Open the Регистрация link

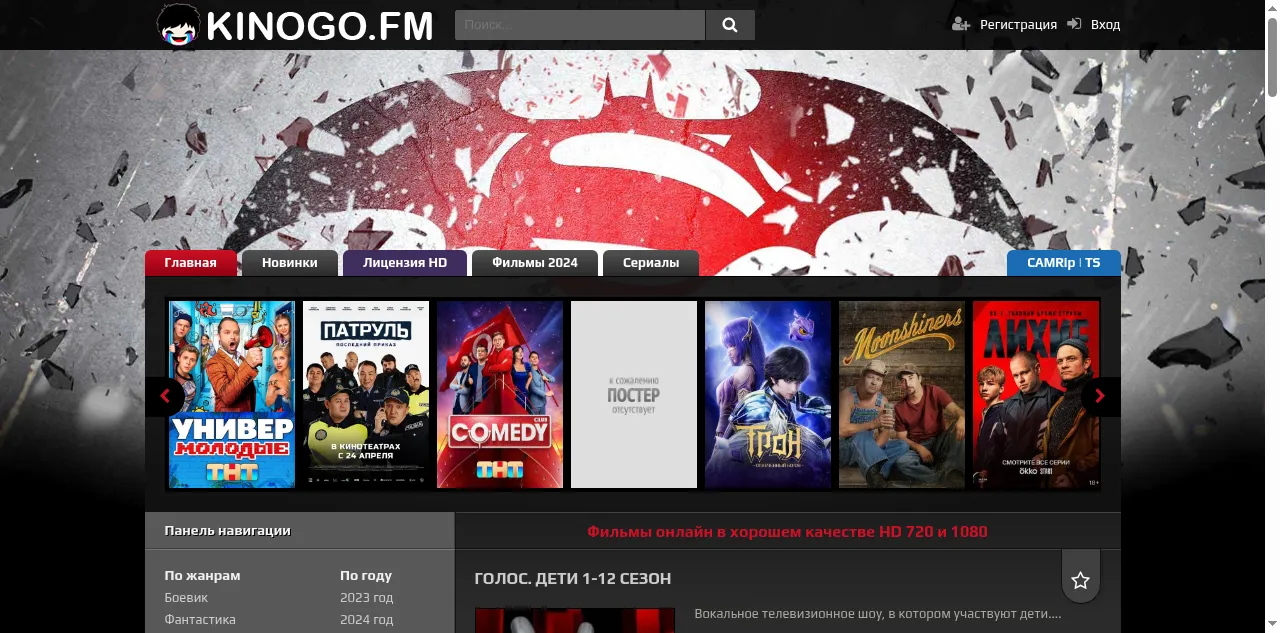(x=1018, y=24)
